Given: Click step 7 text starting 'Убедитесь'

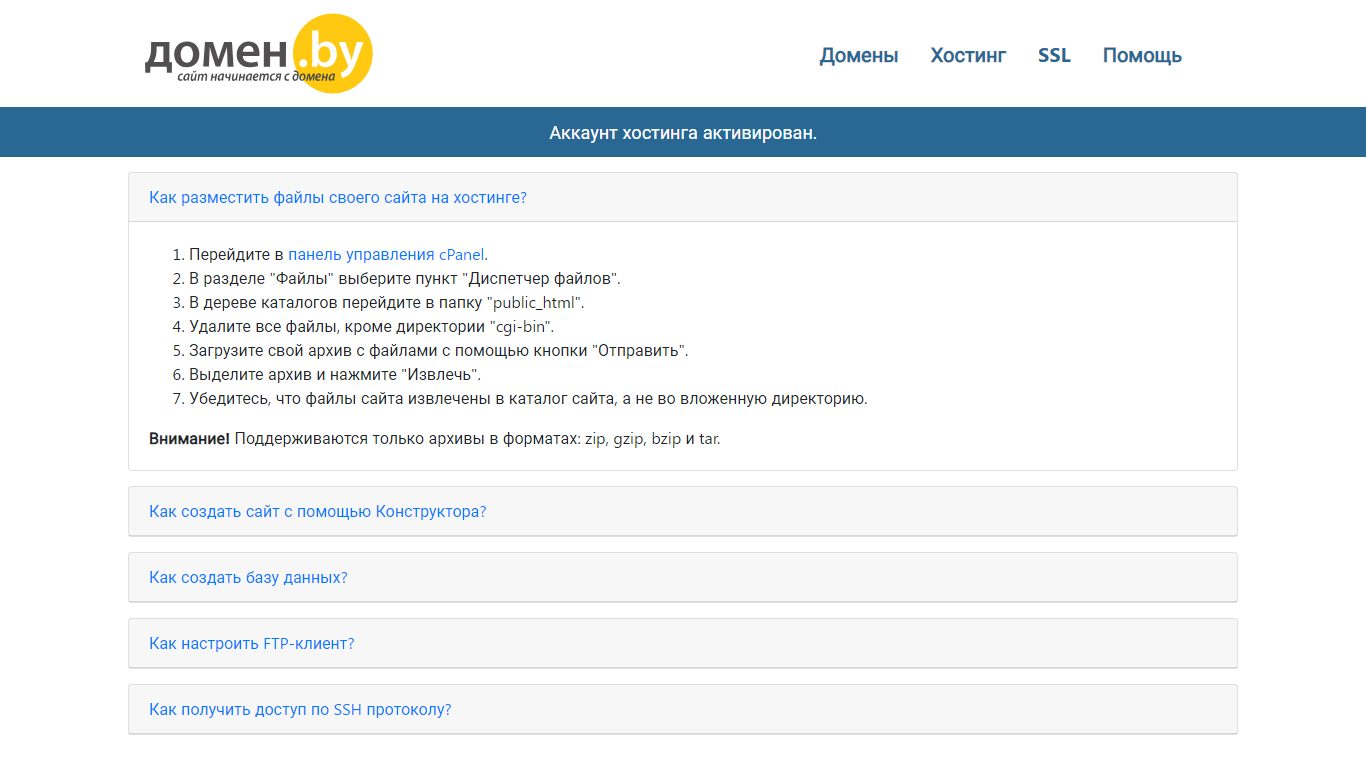Looking at the screenshot, I should (x=528, y=399).
